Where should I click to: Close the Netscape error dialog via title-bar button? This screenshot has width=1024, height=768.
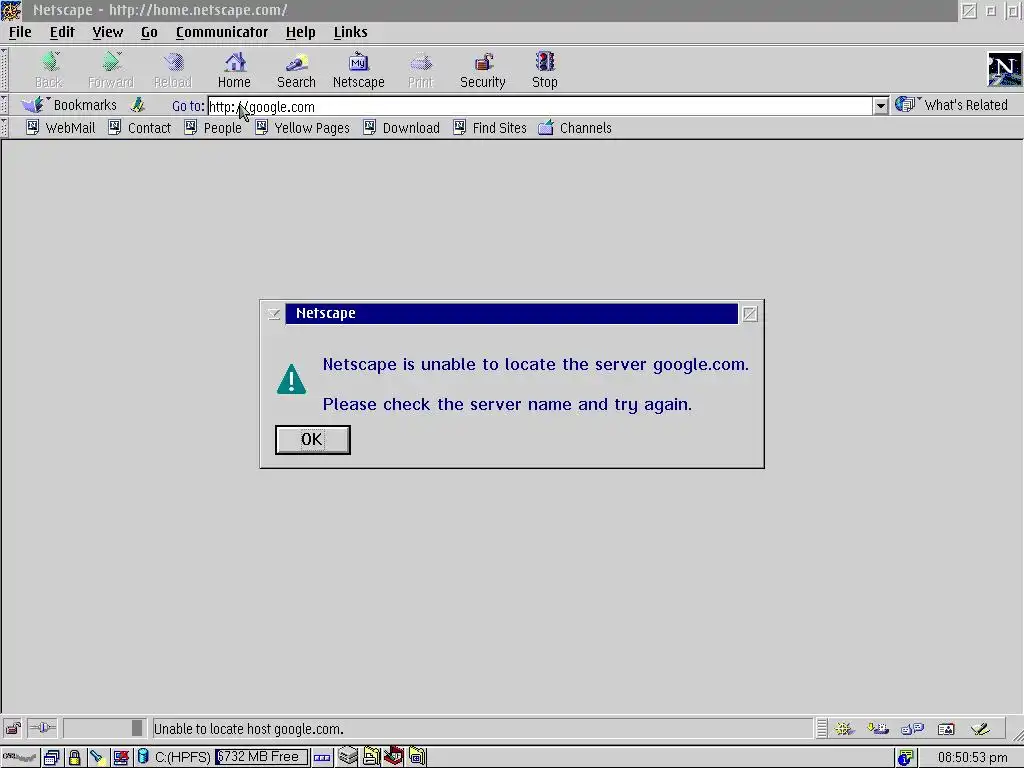(x=750, y=314)
